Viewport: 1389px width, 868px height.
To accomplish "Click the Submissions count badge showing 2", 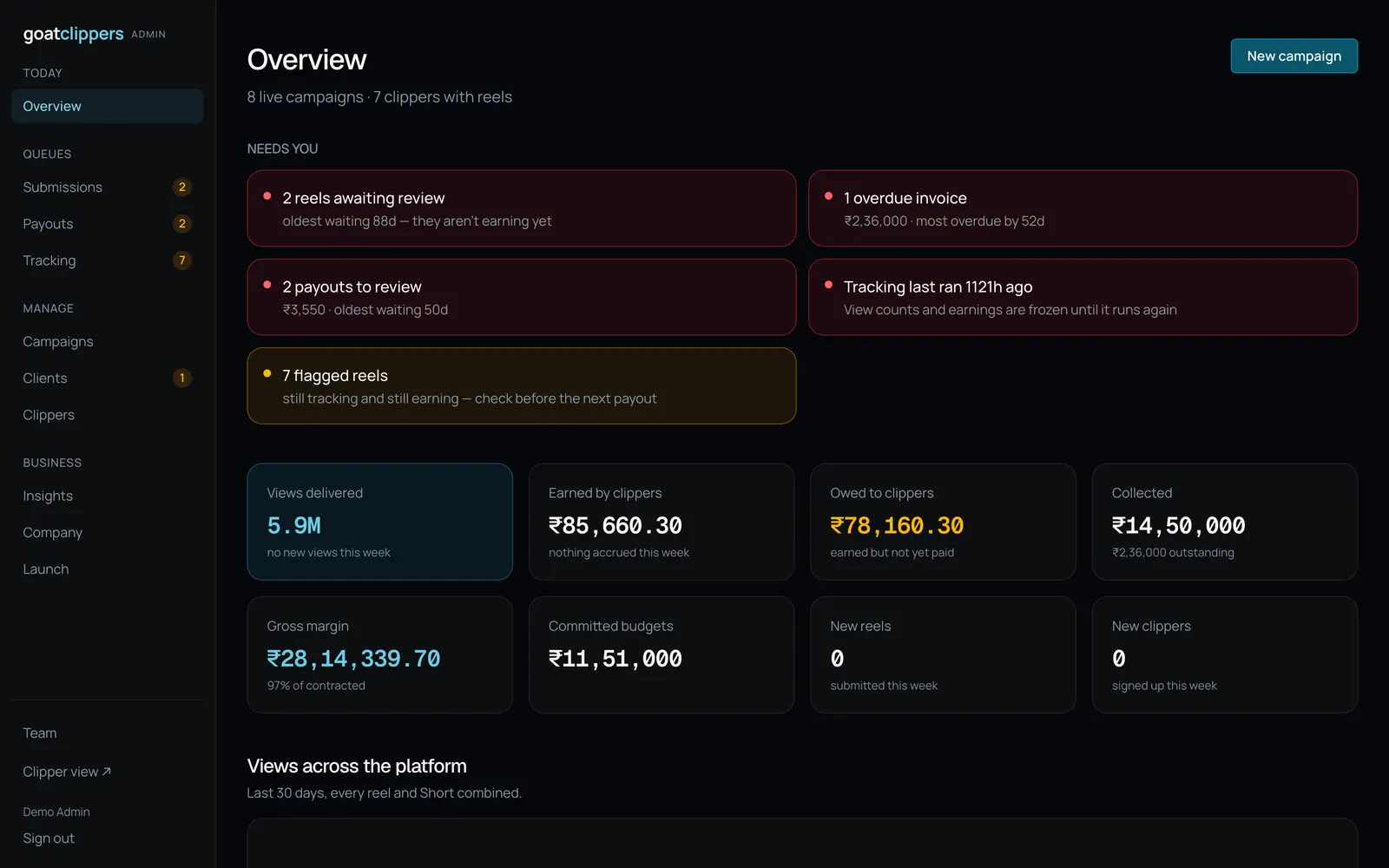I will [182, 187].
